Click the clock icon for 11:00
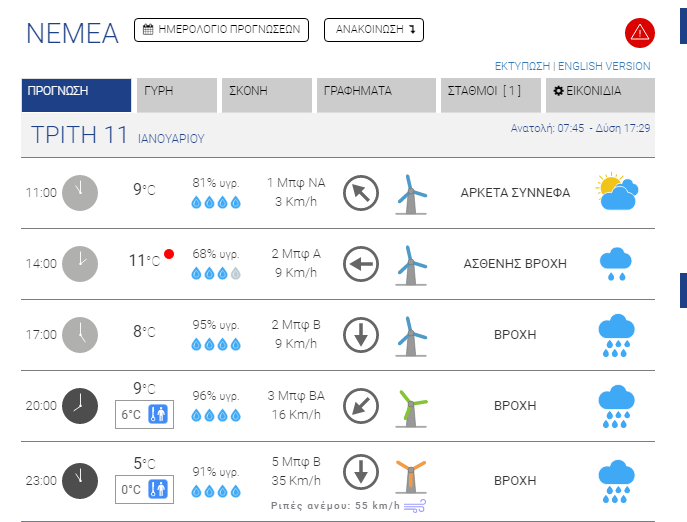The height and width of the screenshot is (522, 687). 80,192
